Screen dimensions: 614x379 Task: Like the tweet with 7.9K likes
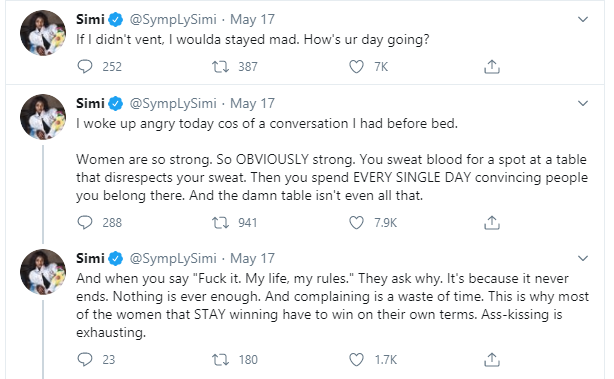pyautogui.click(x=356, y=223)
